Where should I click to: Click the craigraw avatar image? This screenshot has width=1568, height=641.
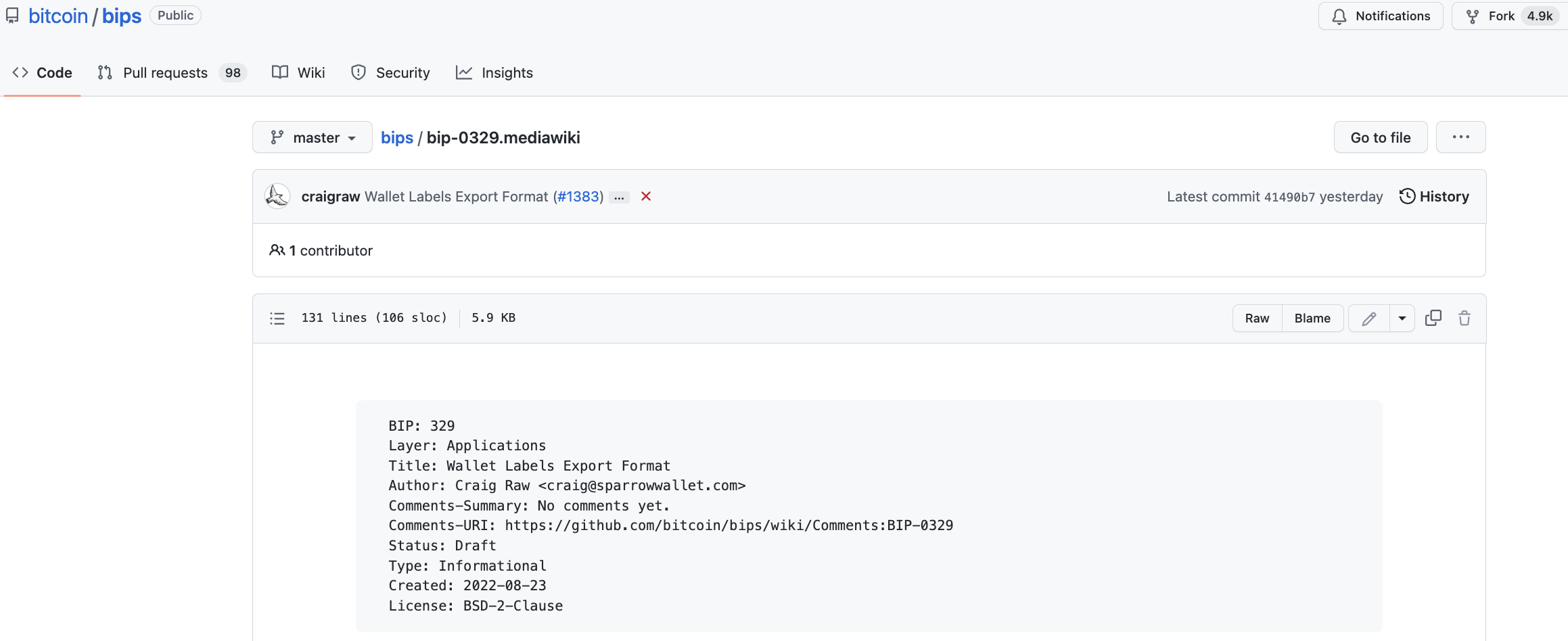(277, 196)
